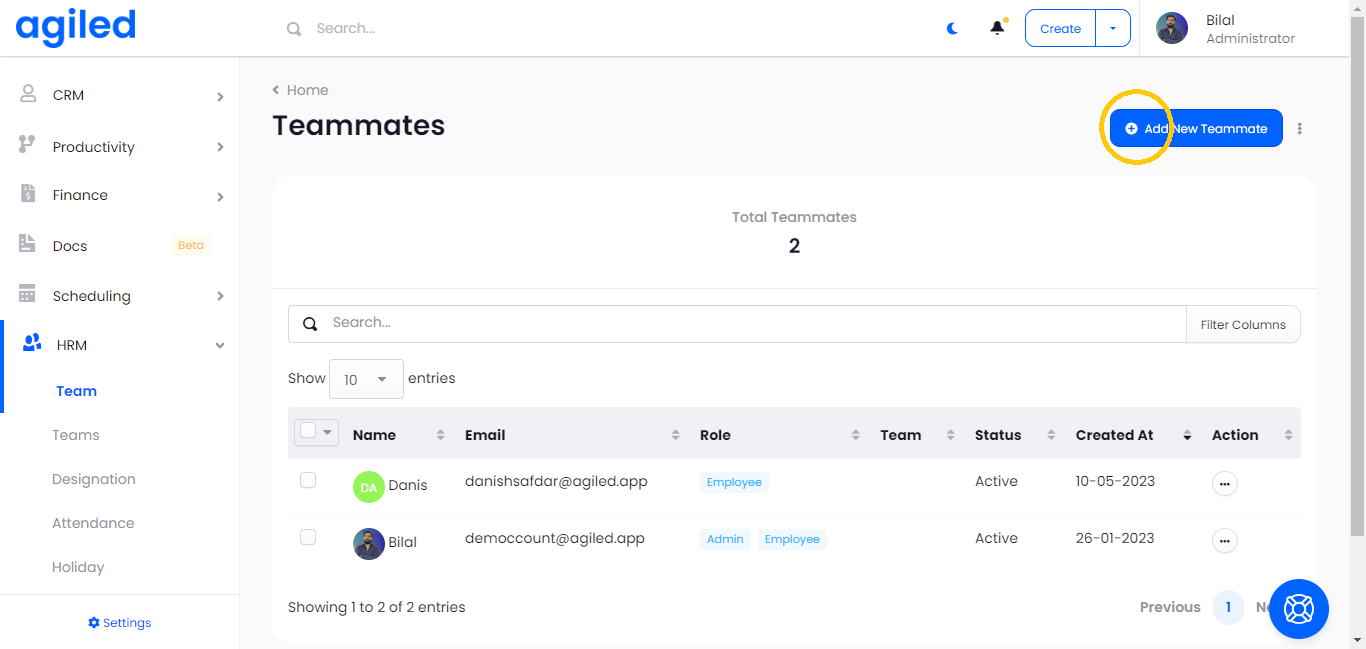Click the Filter Columns button

click(x=1243, y=324)
